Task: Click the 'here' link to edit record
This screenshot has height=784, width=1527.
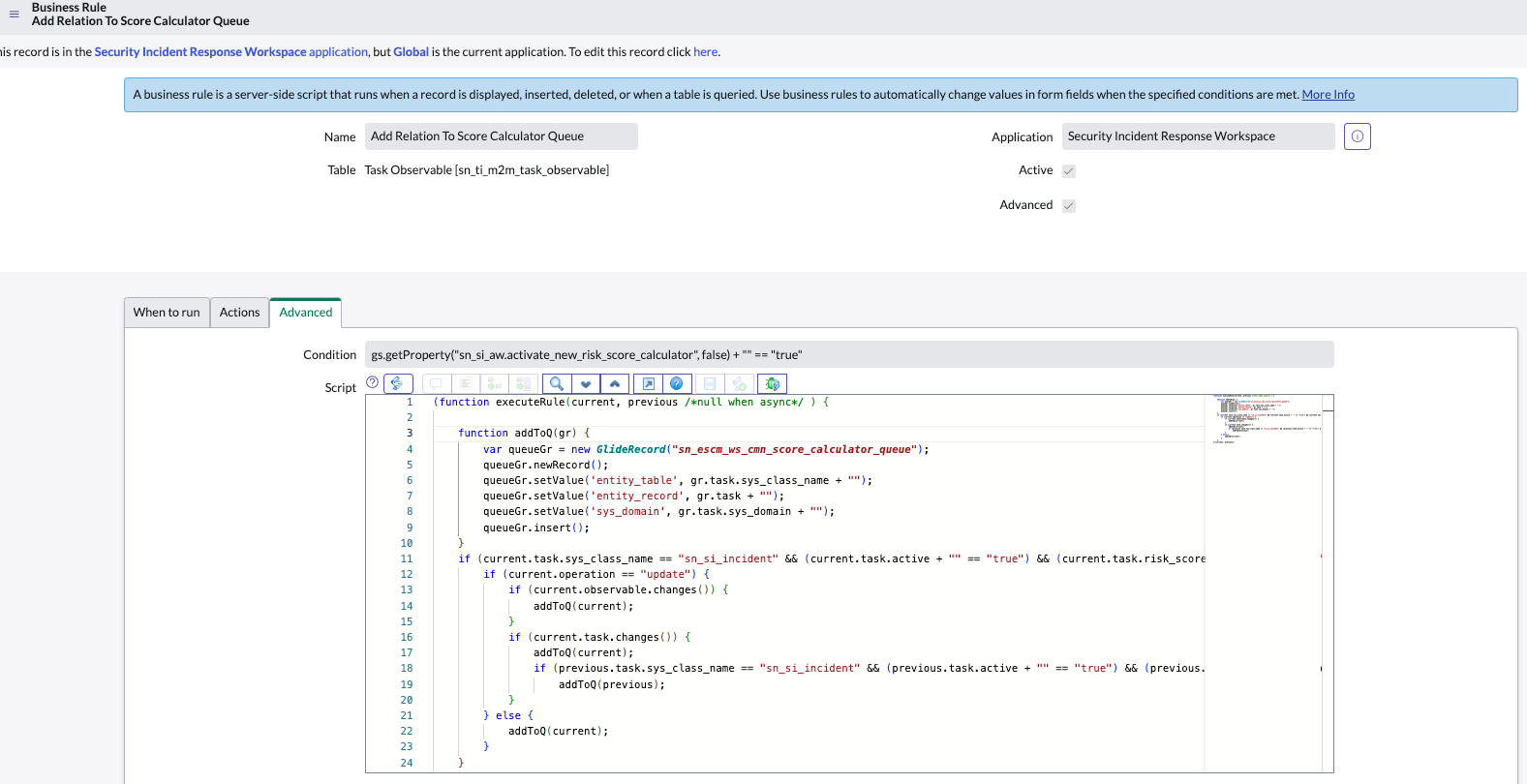Action: coord(706,52)
